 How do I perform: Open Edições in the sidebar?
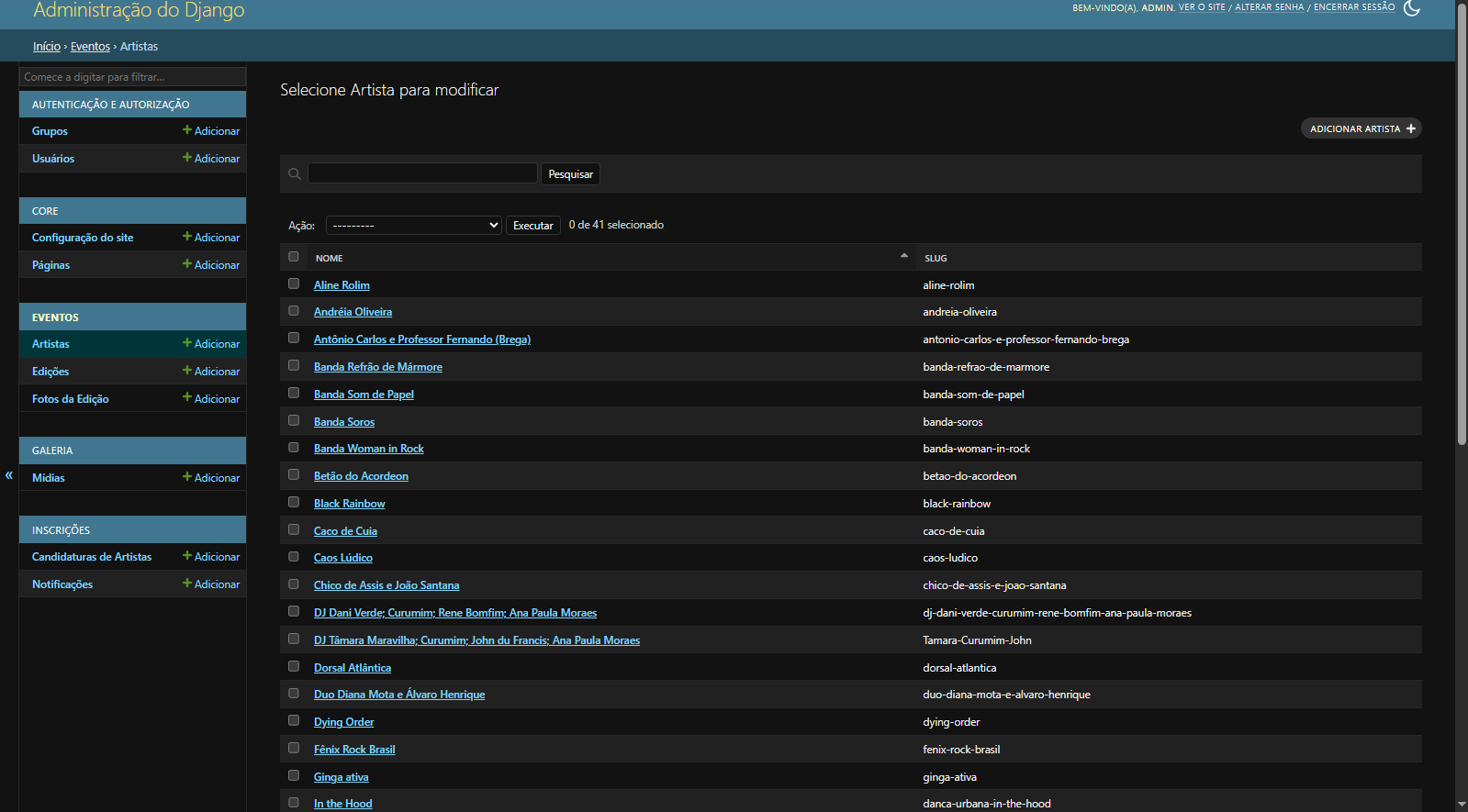50,372
